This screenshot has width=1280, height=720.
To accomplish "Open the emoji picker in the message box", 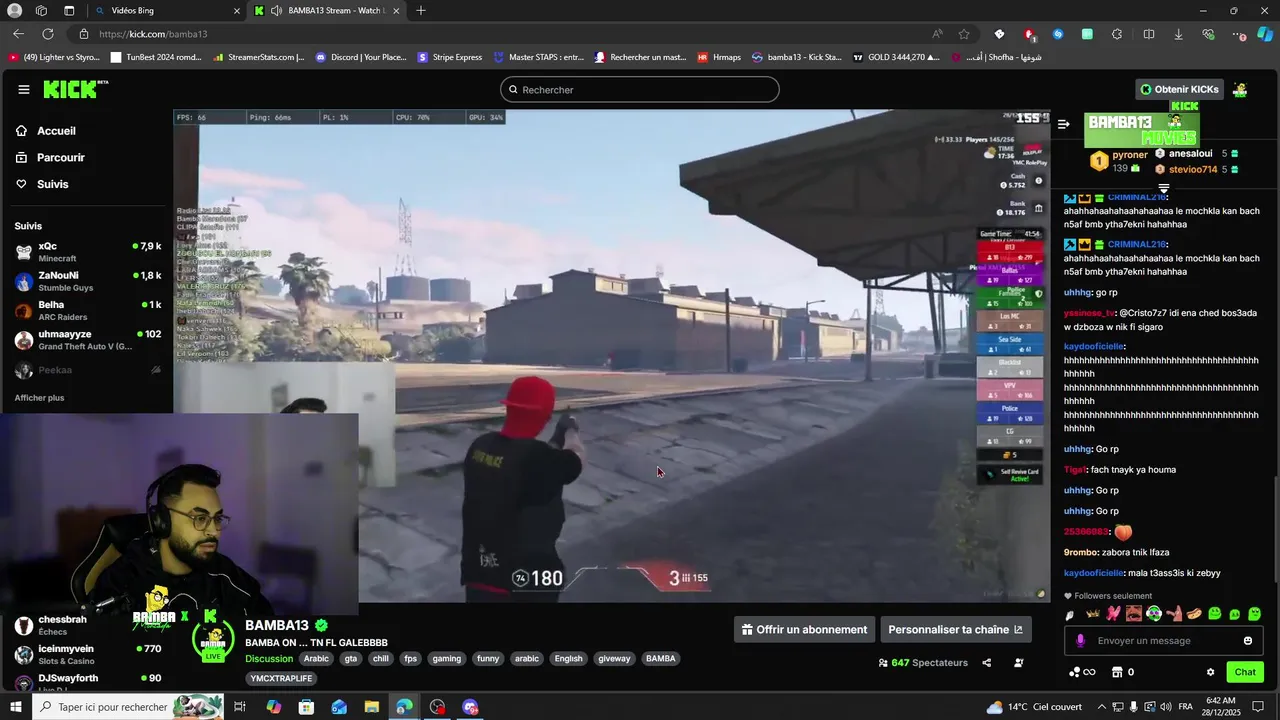I will (1247, 641).
